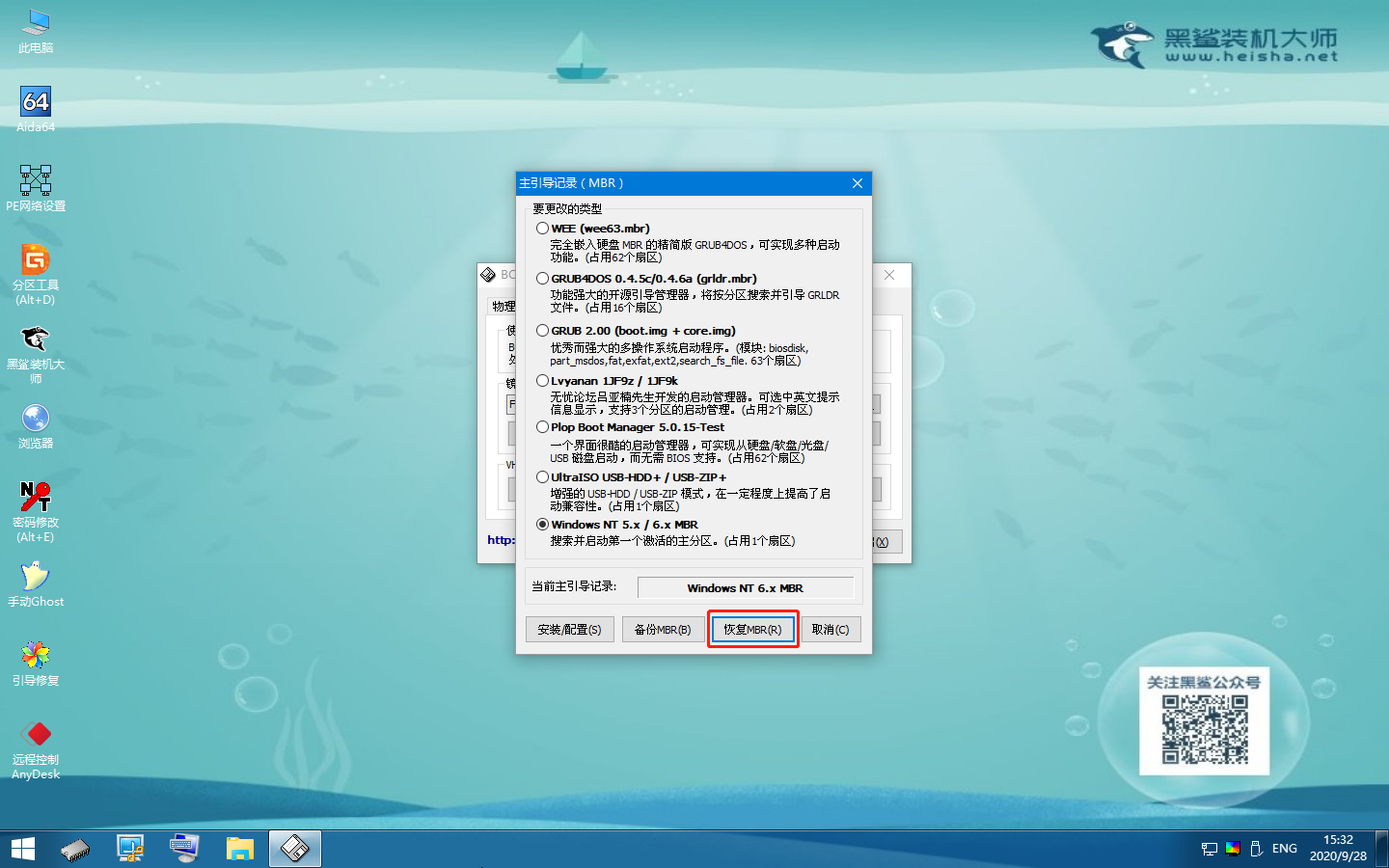Open File Explorer from the taskbar

(x=240, y=849)
